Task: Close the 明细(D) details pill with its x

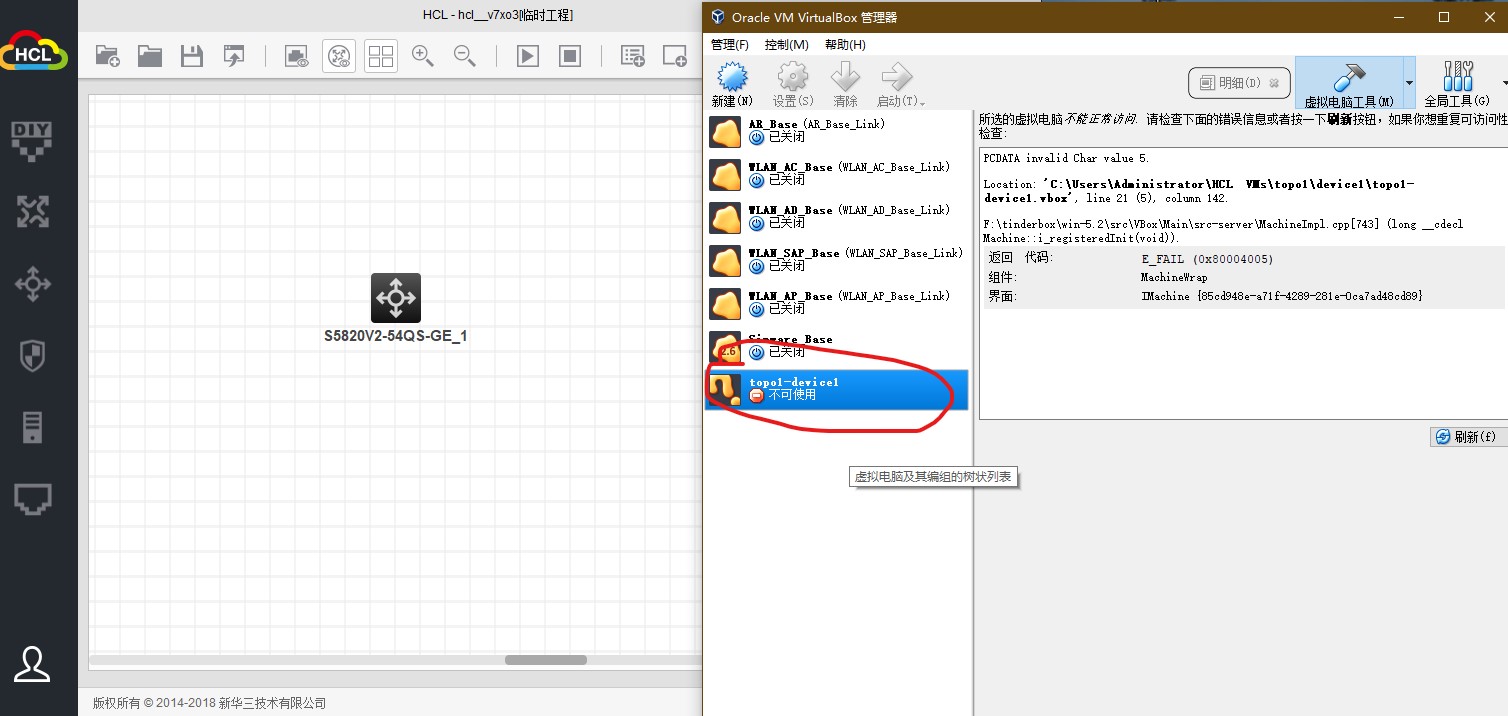Action: tap(1273, 83)
